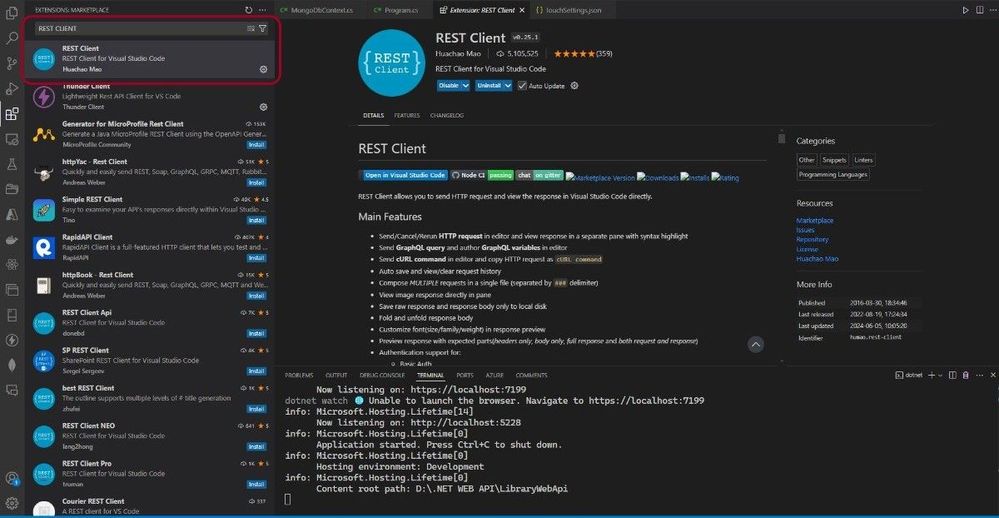
Task: Select the Features tab of the extension
Action: [406, 115]
